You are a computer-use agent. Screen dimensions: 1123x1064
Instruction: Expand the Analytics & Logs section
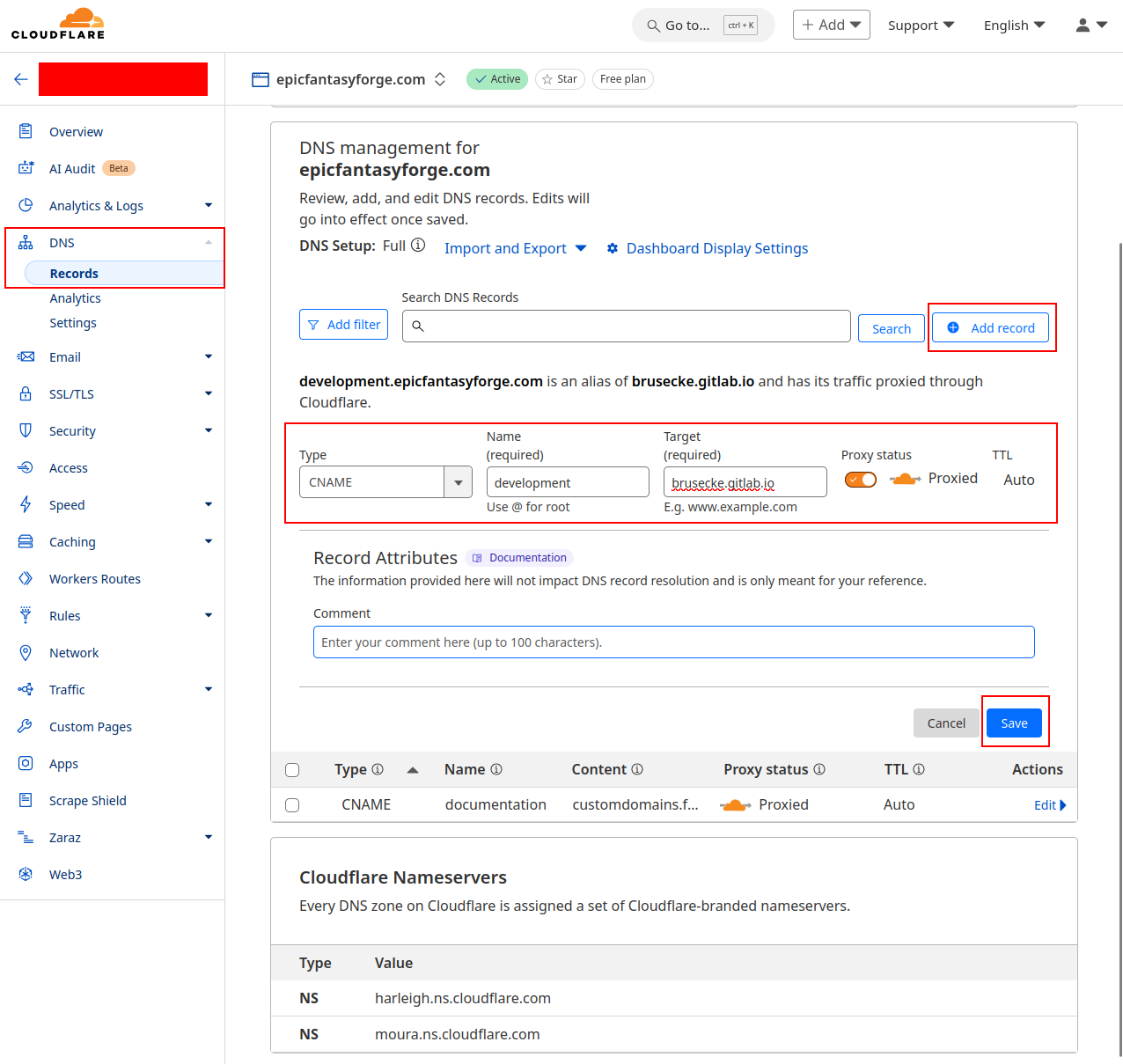point(209,205)
